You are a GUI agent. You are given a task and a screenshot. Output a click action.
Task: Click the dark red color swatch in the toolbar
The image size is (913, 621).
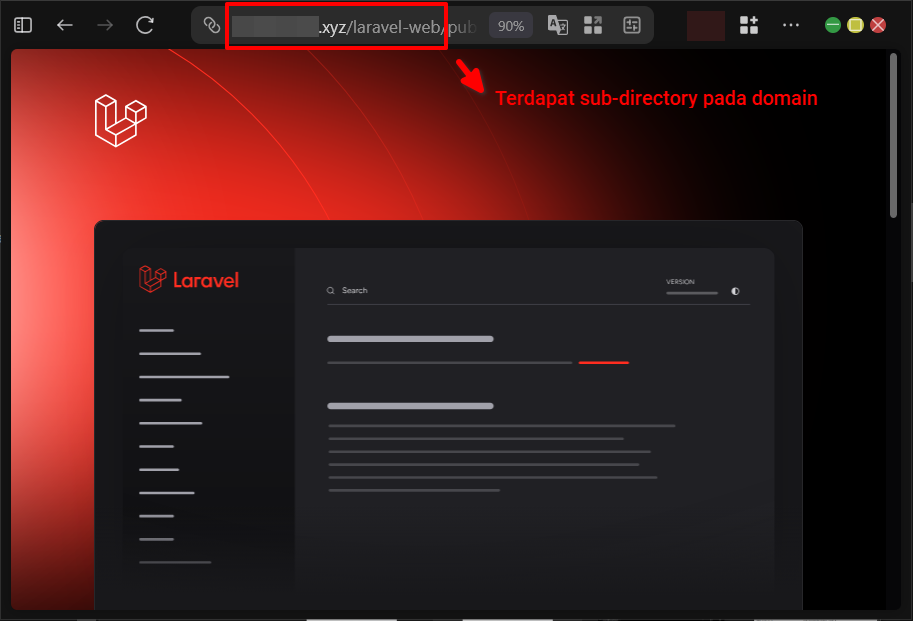tap(705, 25)
